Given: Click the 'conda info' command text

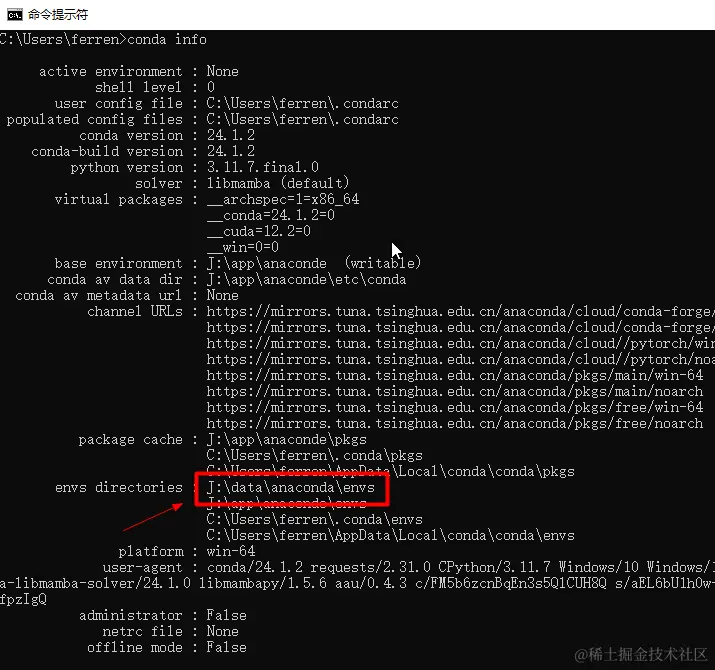Looking at the screenshot, I should (x=167, y=40).
